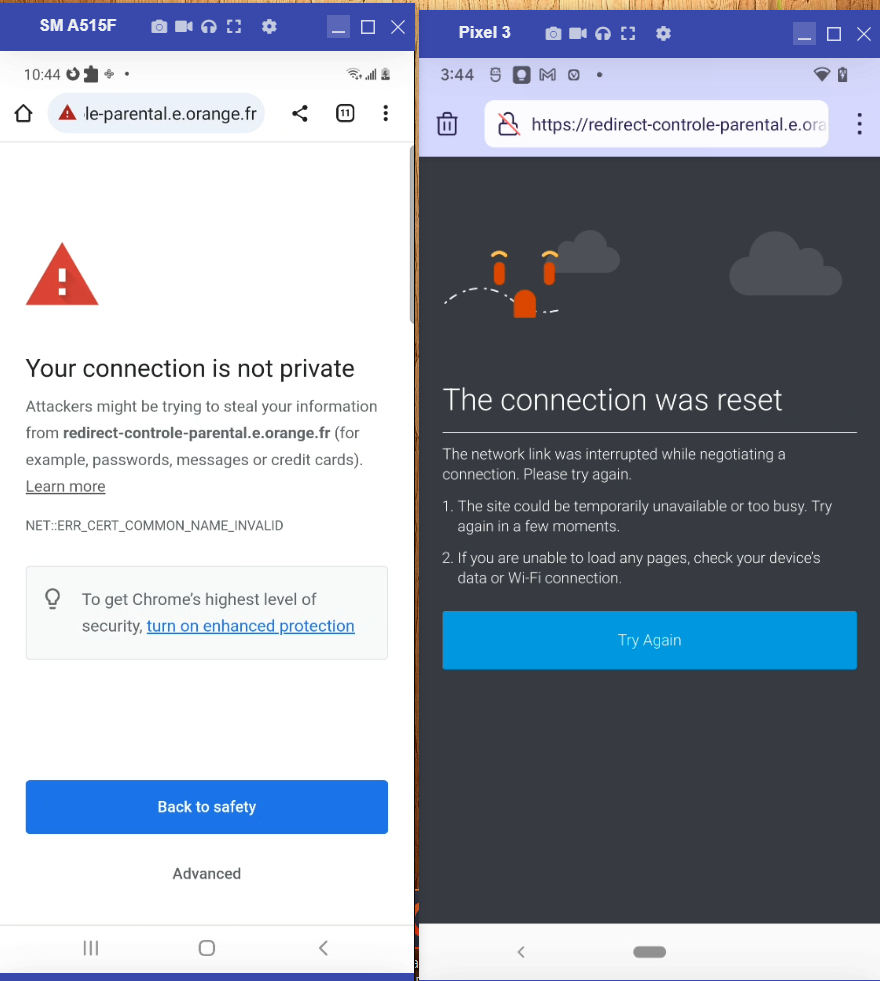Open the three-dot menu in the Pixel 3 browser
Viewport: 880px width, 981px height.
click(x=859, y=123)
